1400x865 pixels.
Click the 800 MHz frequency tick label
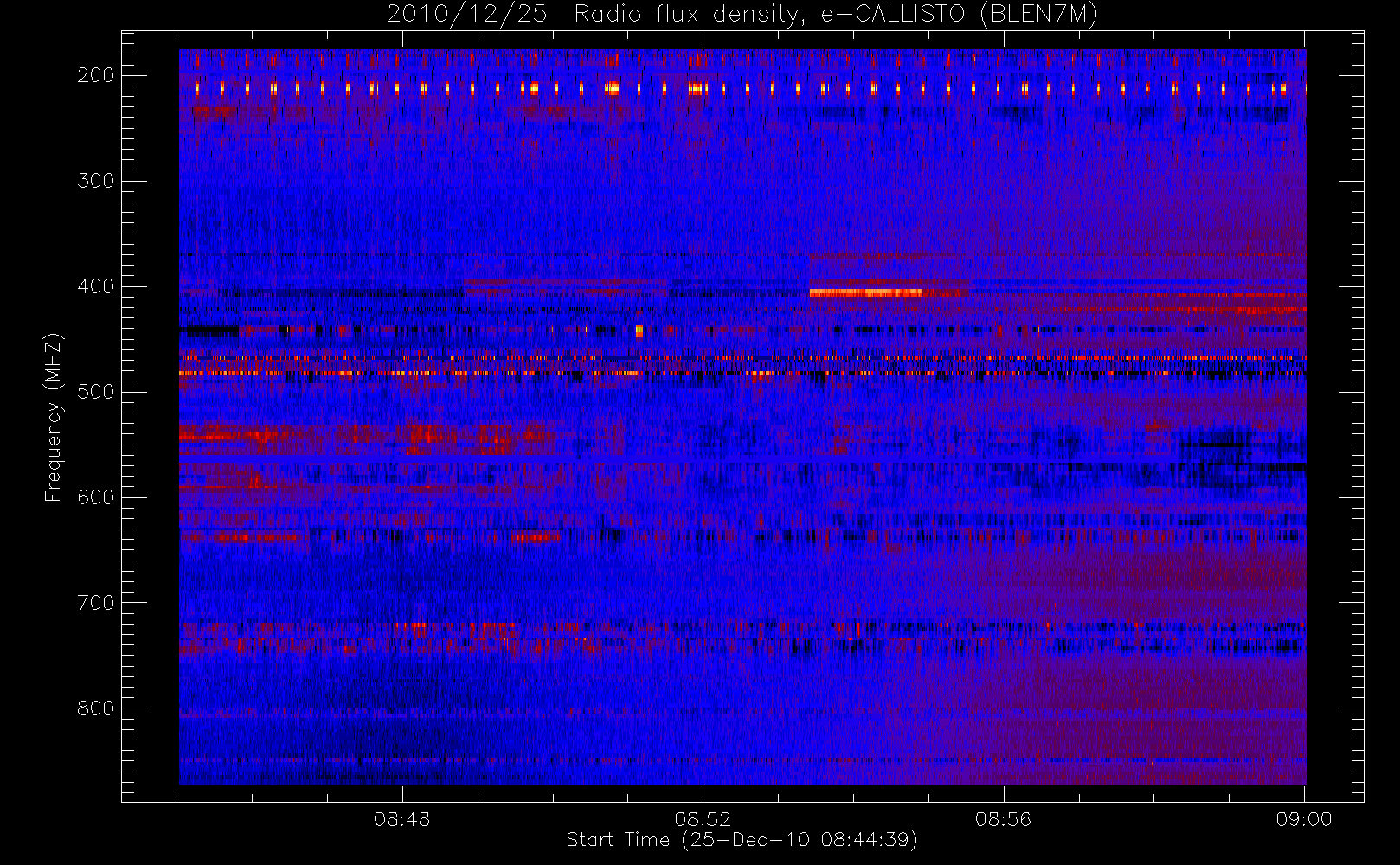pyautogui.click(x=96, y=708)
